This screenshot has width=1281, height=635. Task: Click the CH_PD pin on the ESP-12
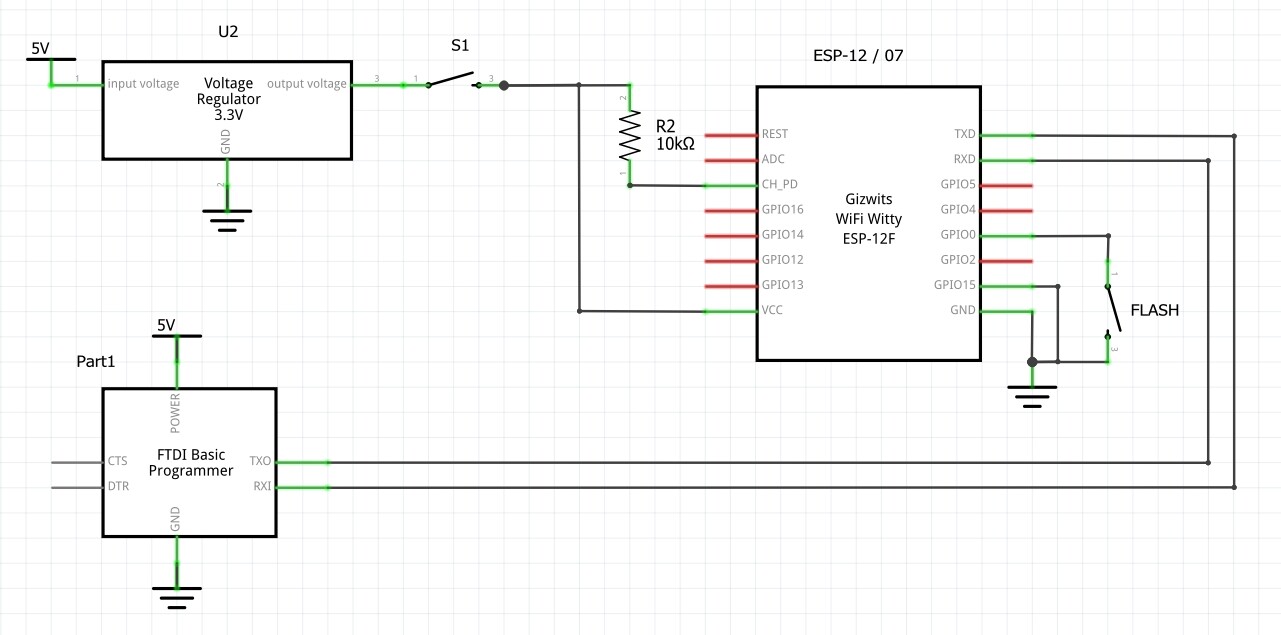point(730,184)
